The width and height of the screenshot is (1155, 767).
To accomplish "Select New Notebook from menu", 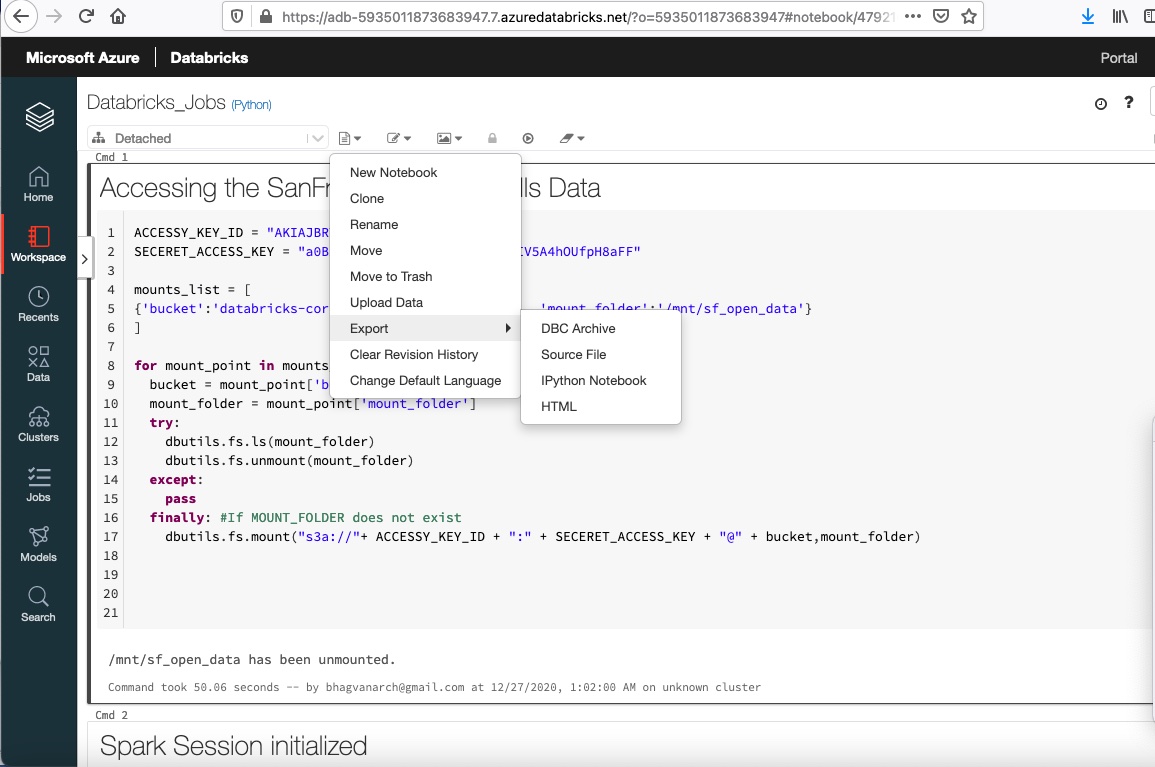I will (x=425, y=172).
